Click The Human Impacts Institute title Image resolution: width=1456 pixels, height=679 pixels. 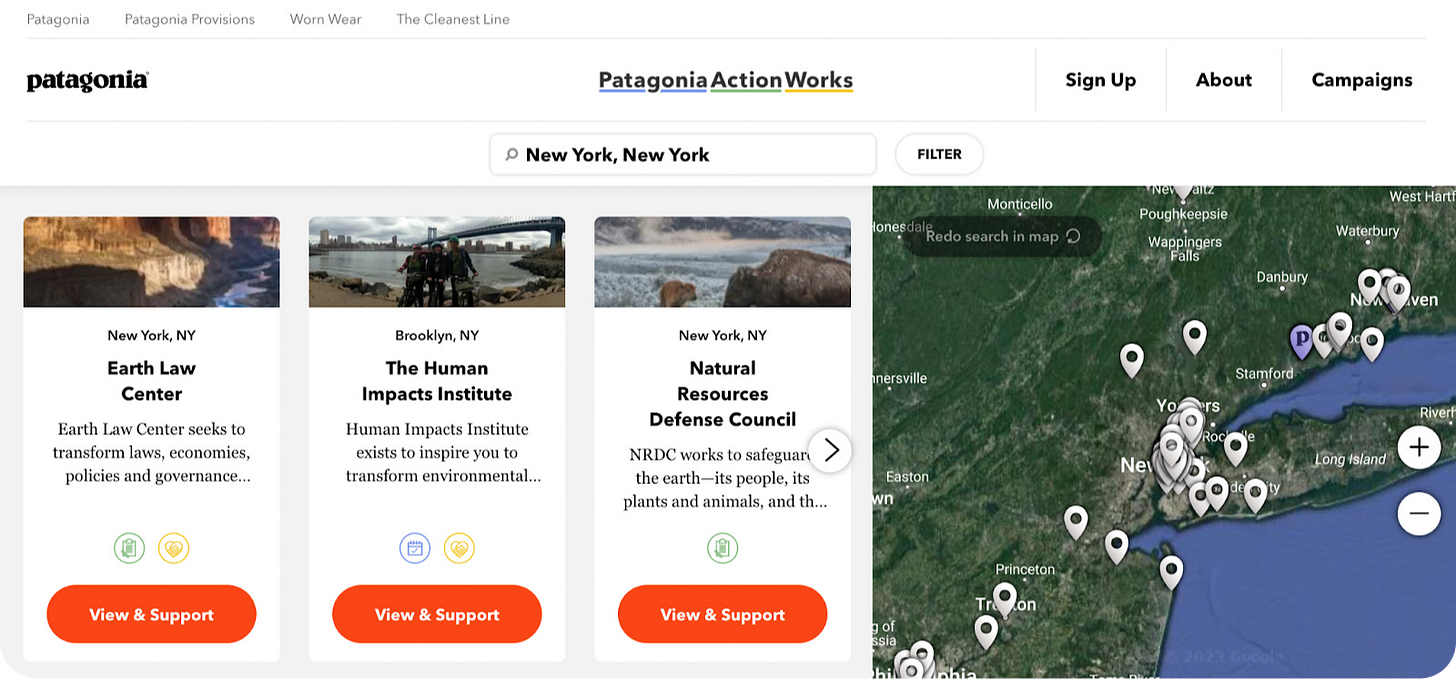(437, 381)
